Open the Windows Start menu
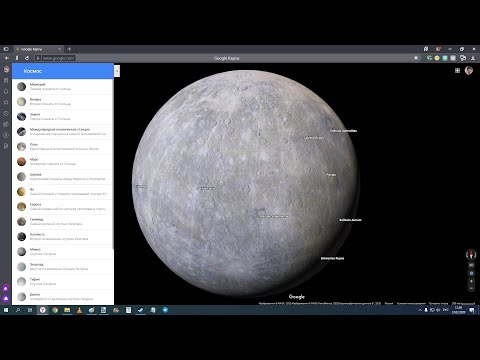Viewport: 480px width, 360px height. click(6, 310)
